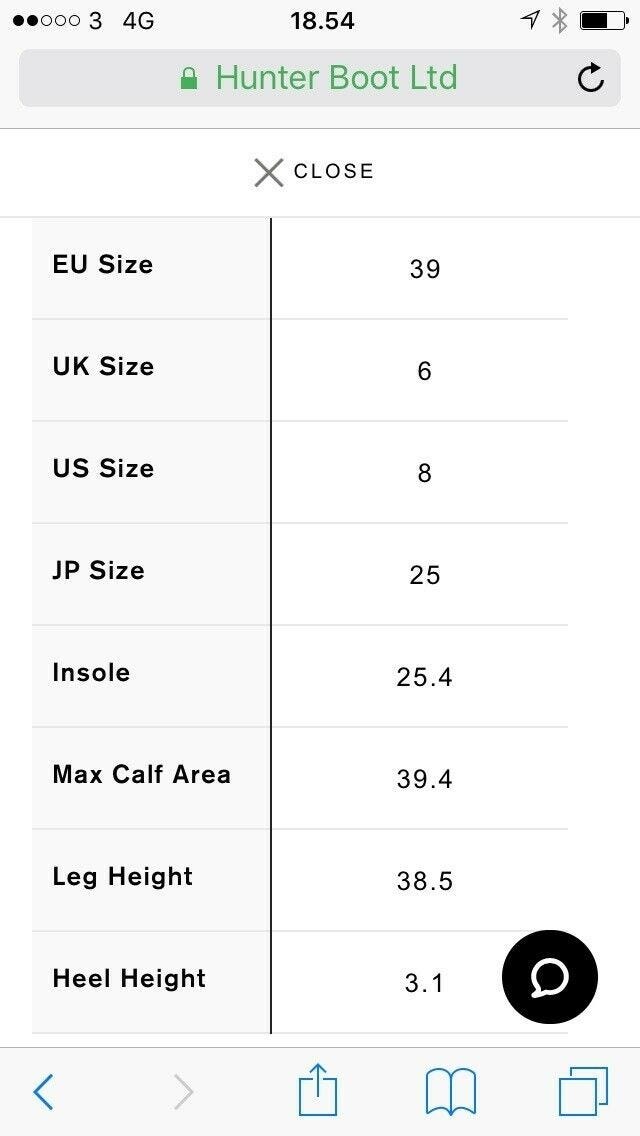
Task: Open the live chat bubble
Action: (x=549, y=978)
